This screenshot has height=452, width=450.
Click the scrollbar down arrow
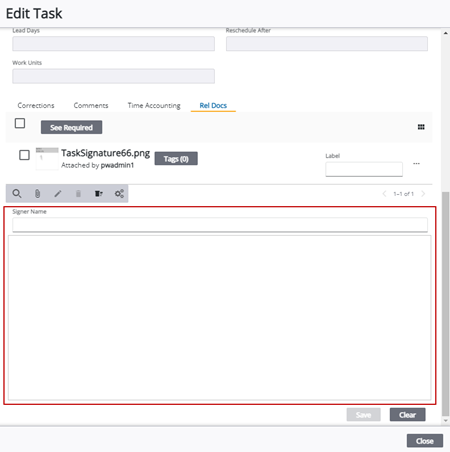(x=446, y=421)
